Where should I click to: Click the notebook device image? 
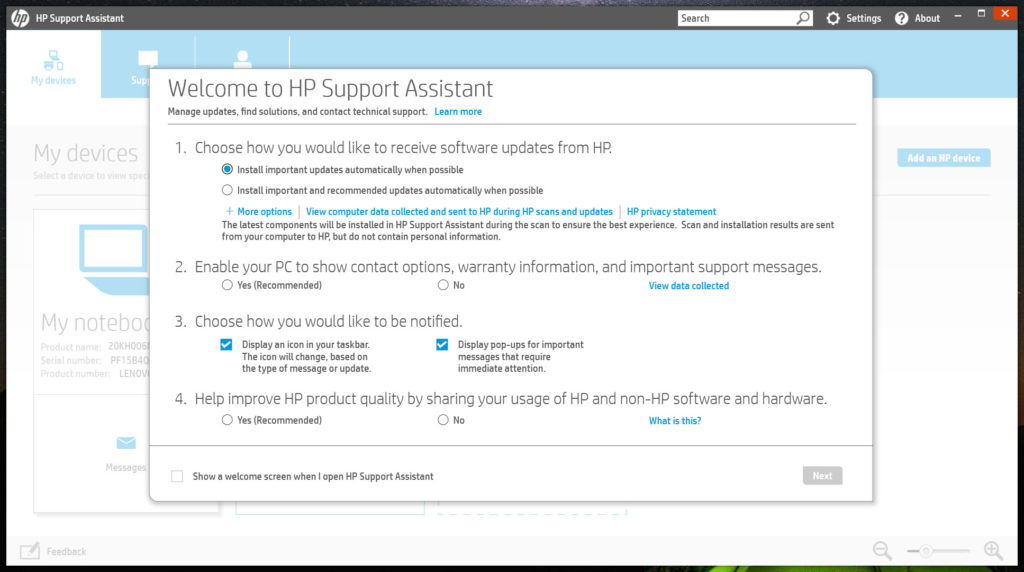pos(115,259)
